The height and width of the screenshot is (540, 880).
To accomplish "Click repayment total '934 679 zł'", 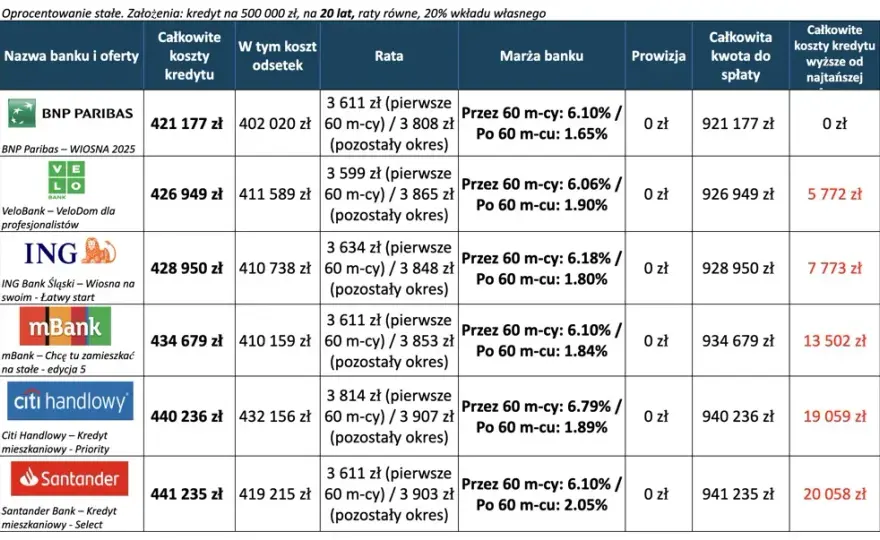I will pyautogui.click(x=738, y=341).
